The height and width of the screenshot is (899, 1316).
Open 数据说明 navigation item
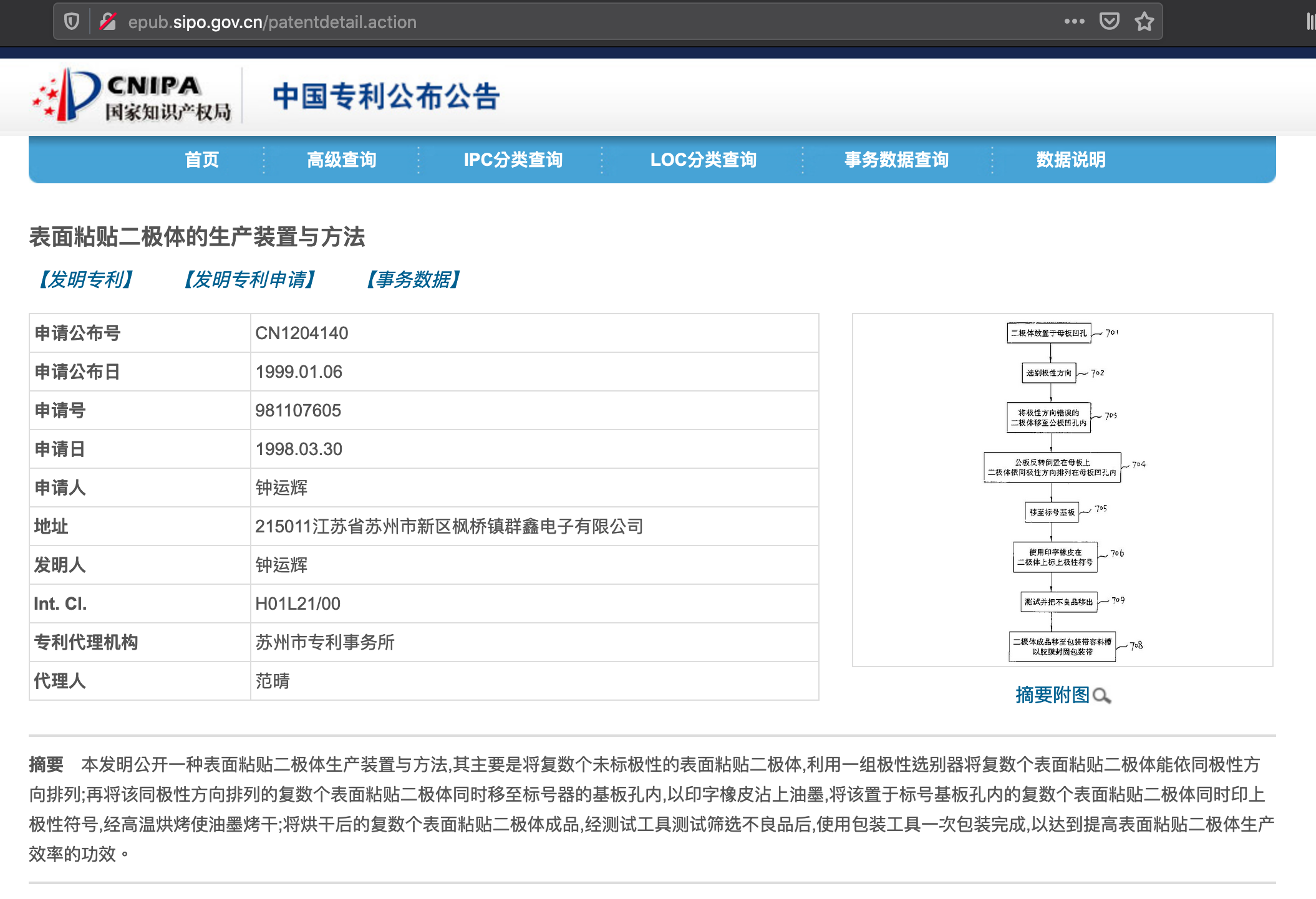tap(1070, 160)
